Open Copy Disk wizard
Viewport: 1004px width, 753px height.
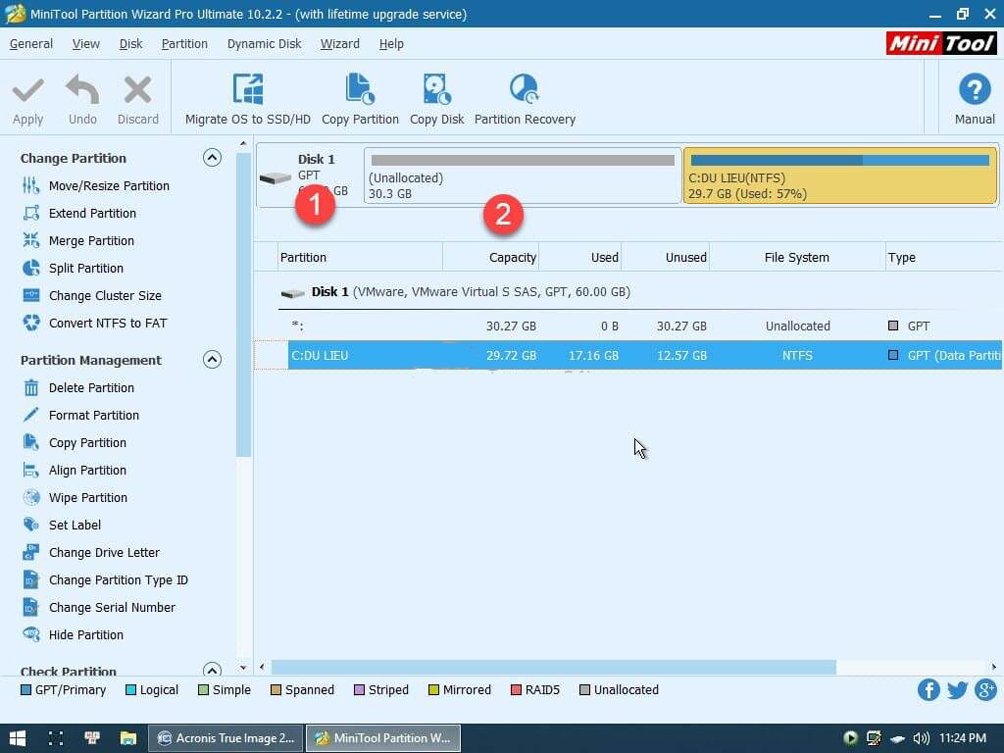click(437, 99)
